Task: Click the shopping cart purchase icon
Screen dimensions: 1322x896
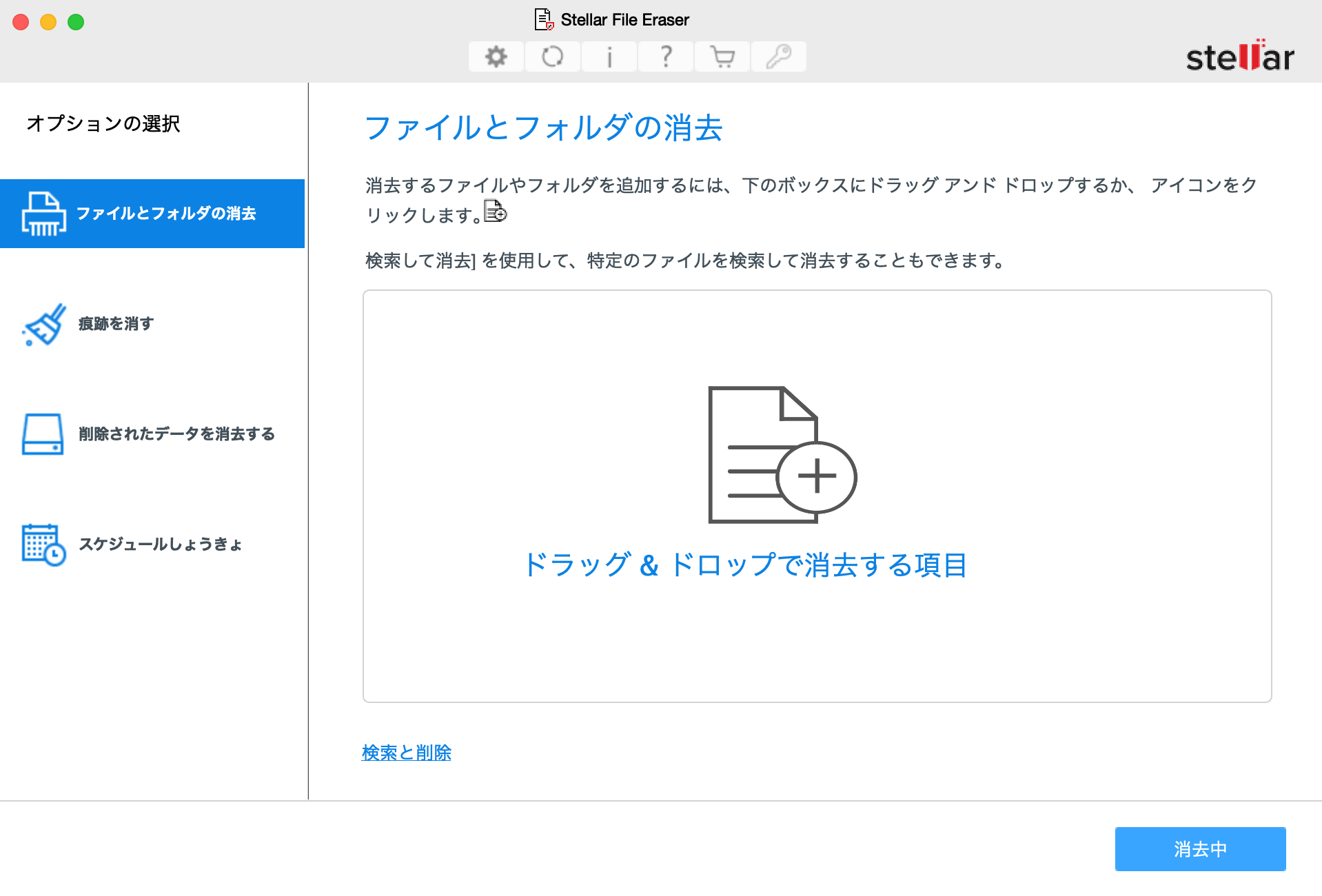Action: [x=722, y=57]
